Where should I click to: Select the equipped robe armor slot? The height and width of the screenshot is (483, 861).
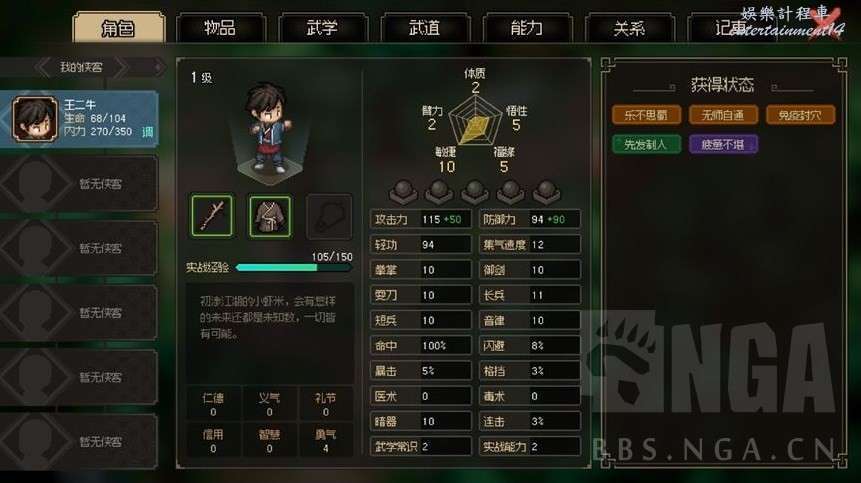pyautogui.click(x=270, y=216)
